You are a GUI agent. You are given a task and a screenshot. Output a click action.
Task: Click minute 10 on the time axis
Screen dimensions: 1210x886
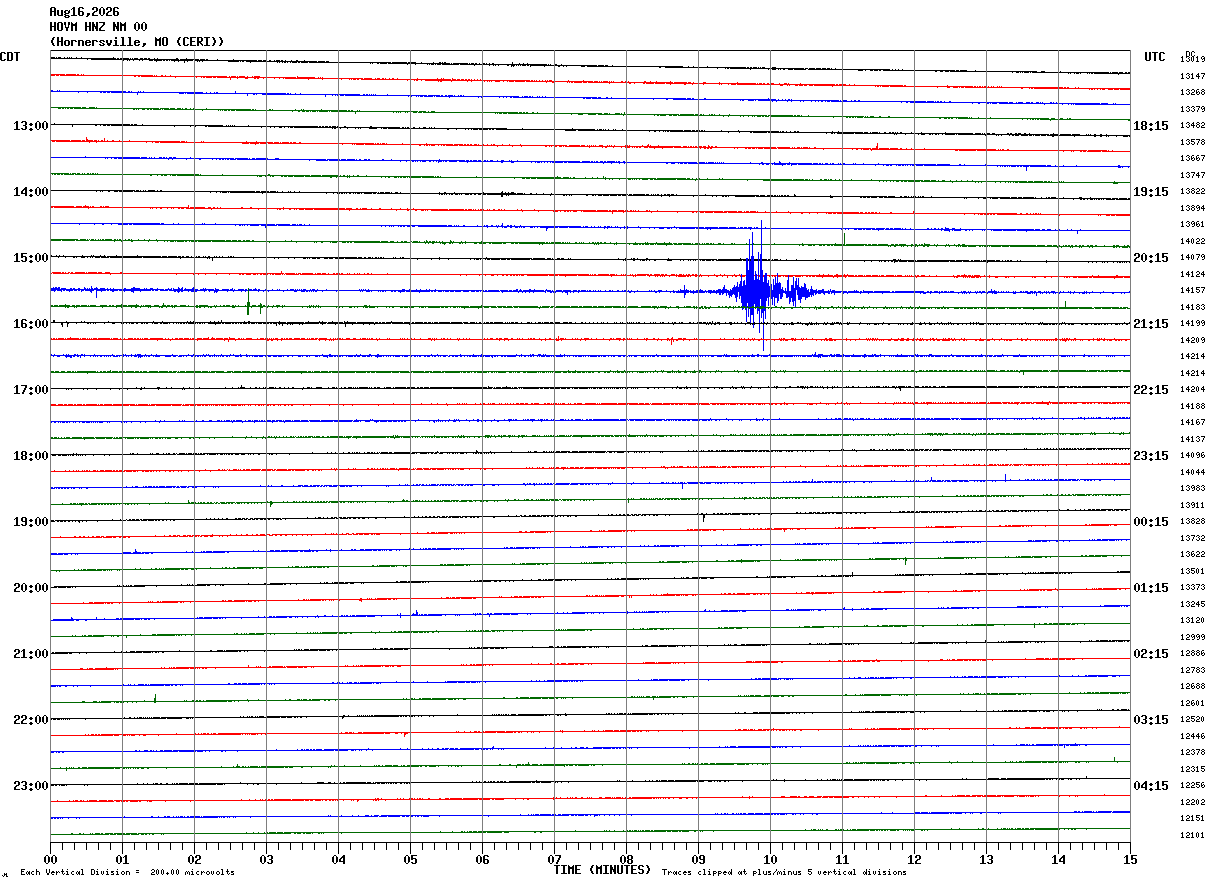pos(770,859)
